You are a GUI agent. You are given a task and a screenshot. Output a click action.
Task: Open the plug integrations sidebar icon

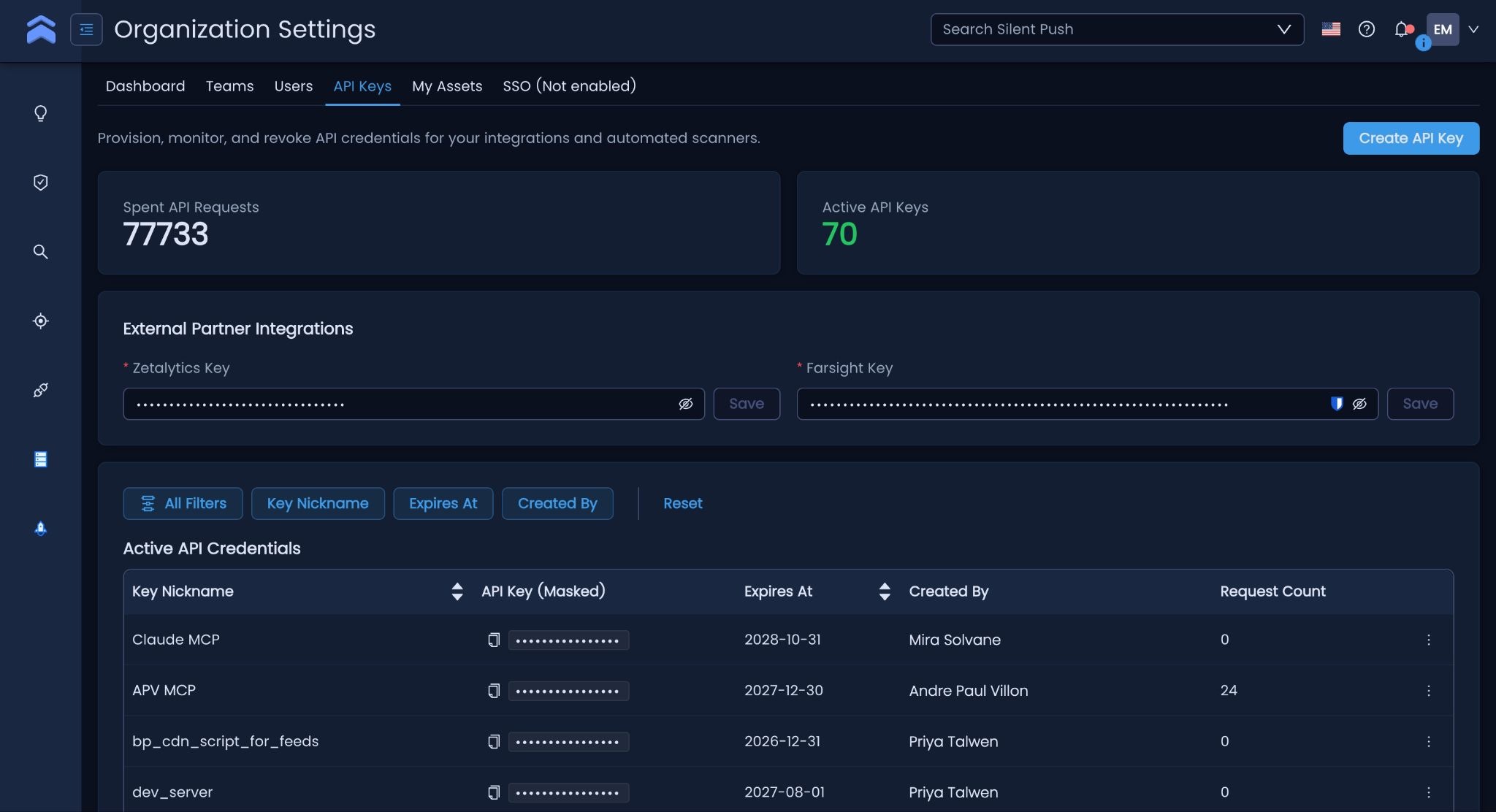[x=41, y=390]
